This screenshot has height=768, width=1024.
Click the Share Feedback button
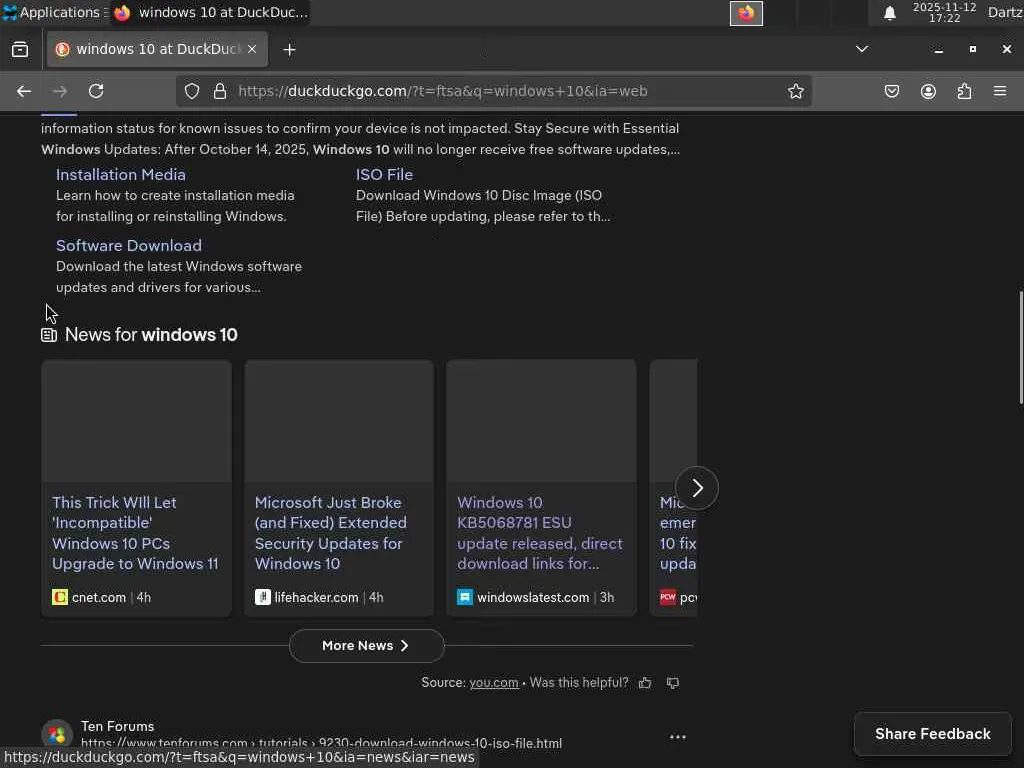pos(933,733)
